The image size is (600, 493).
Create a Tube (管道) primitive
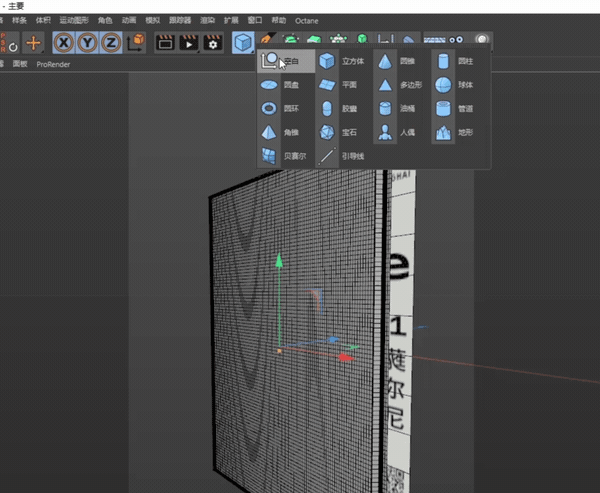click(x=456, y=108)
